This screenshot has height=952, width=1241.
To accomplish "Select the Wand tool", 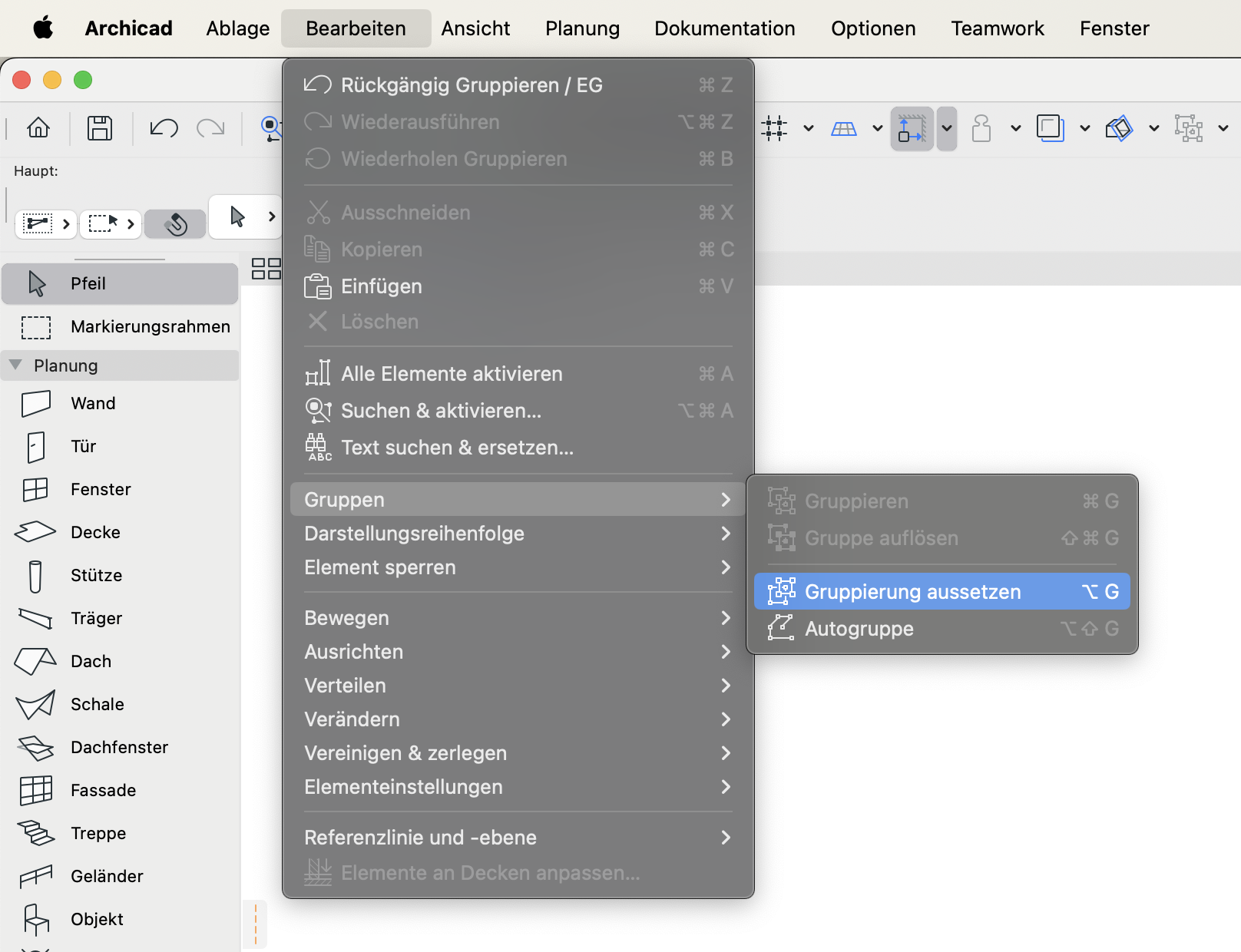I will pos(120,403).
